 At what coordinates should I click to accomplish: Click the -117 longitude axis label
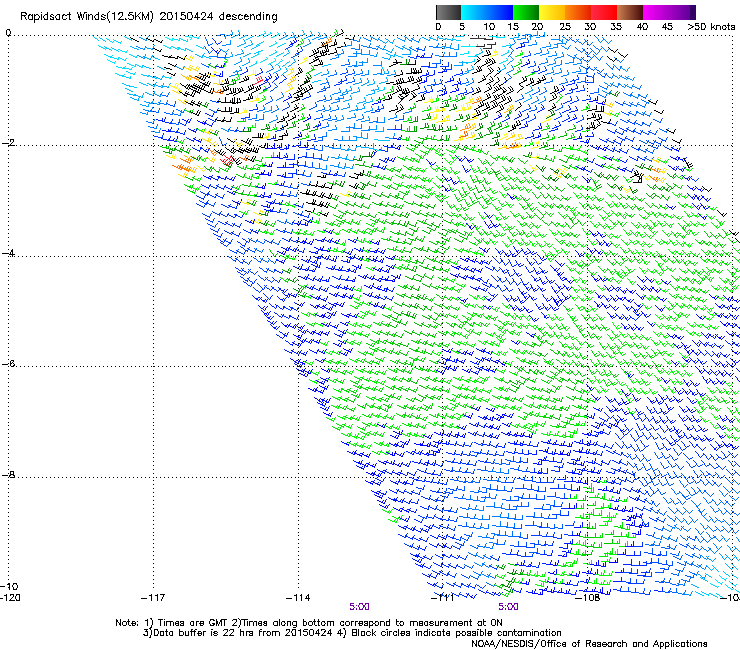pyautogui.click(x=153, y=598)
